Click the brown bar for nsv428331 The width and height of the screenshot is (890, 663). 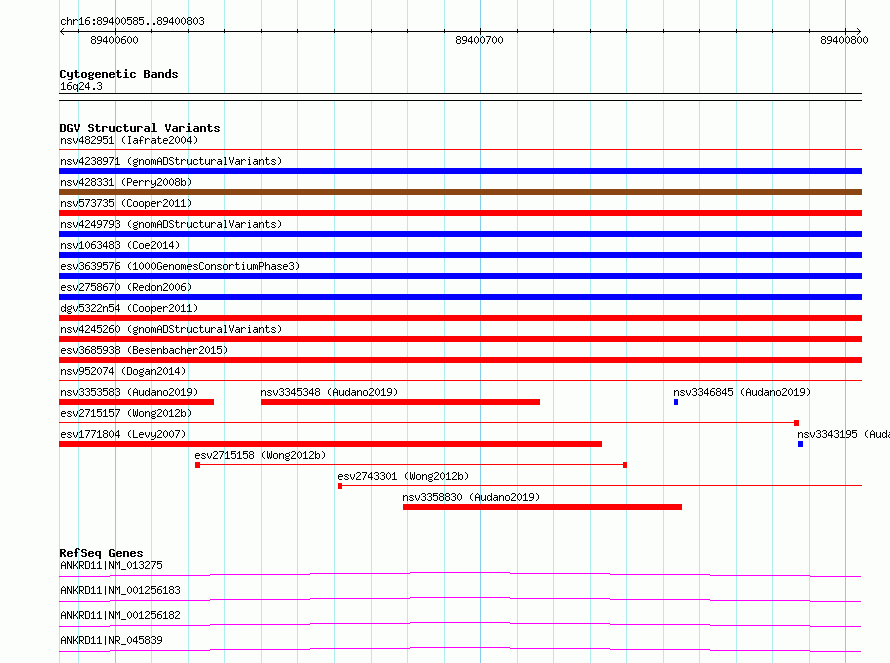(x=460, y=192)
